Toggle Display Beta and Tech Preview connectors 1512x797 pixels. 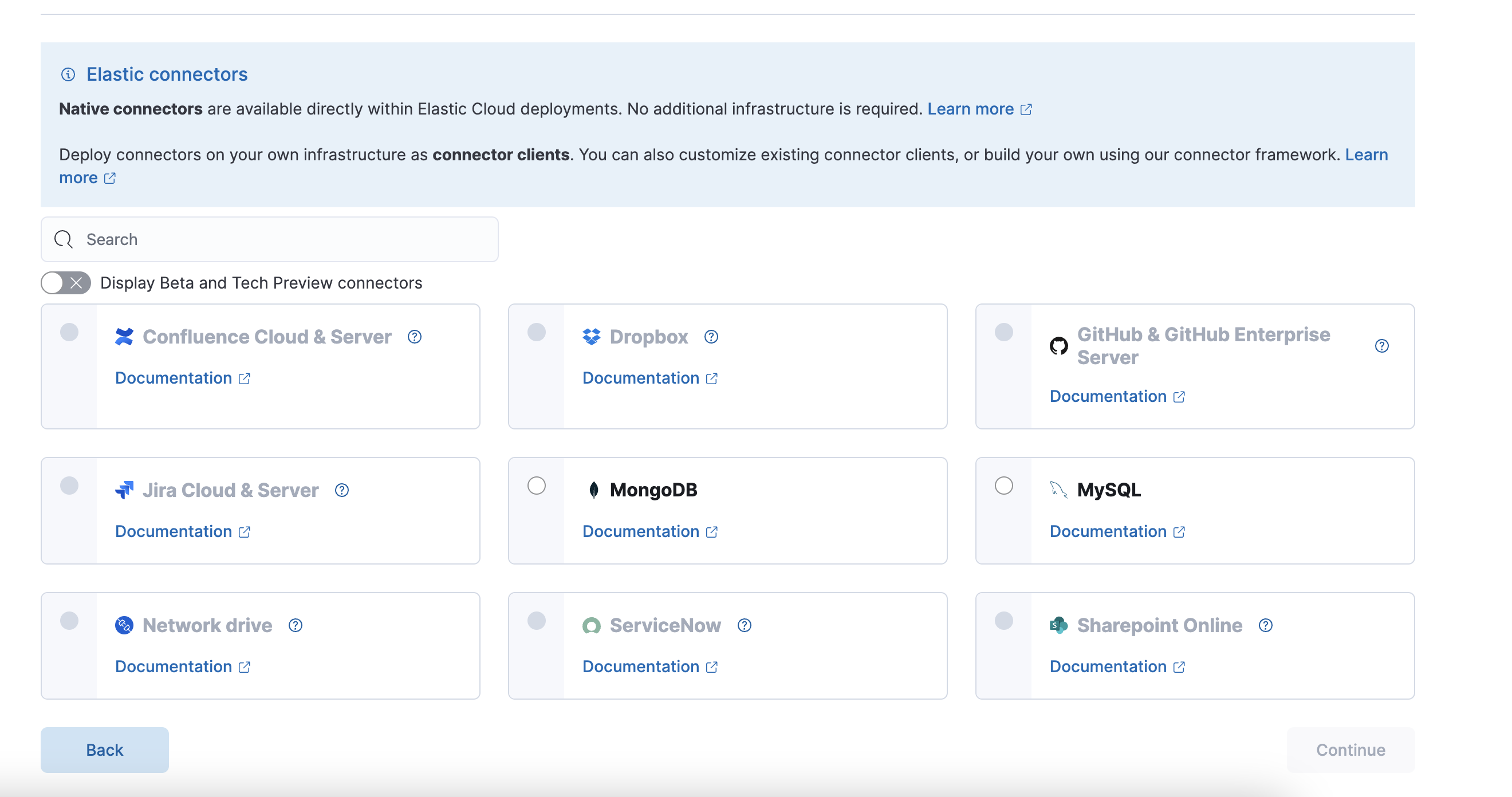click(x=66, y=283)
